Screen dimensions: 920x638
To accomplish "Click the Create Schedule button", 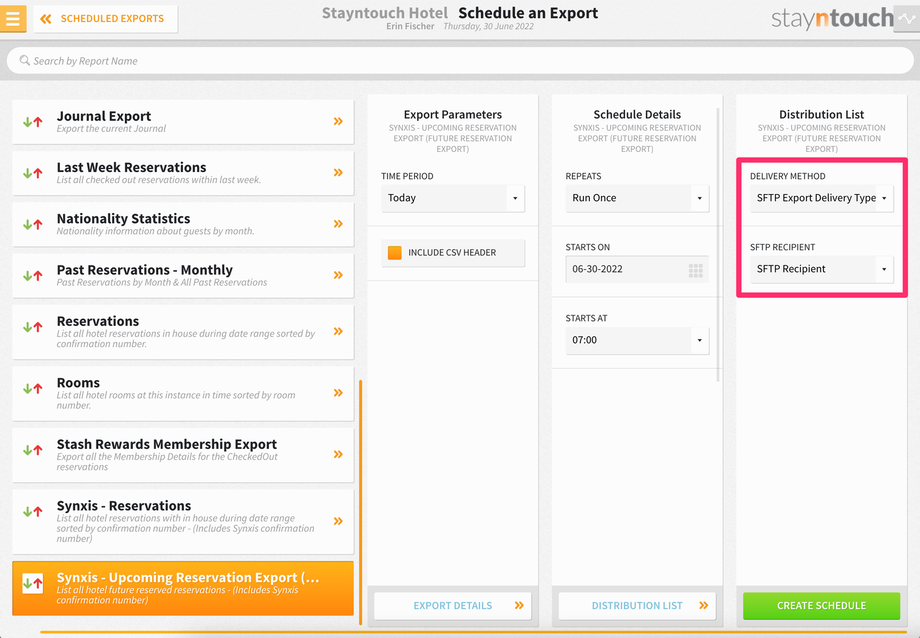I will click(821, 606).
